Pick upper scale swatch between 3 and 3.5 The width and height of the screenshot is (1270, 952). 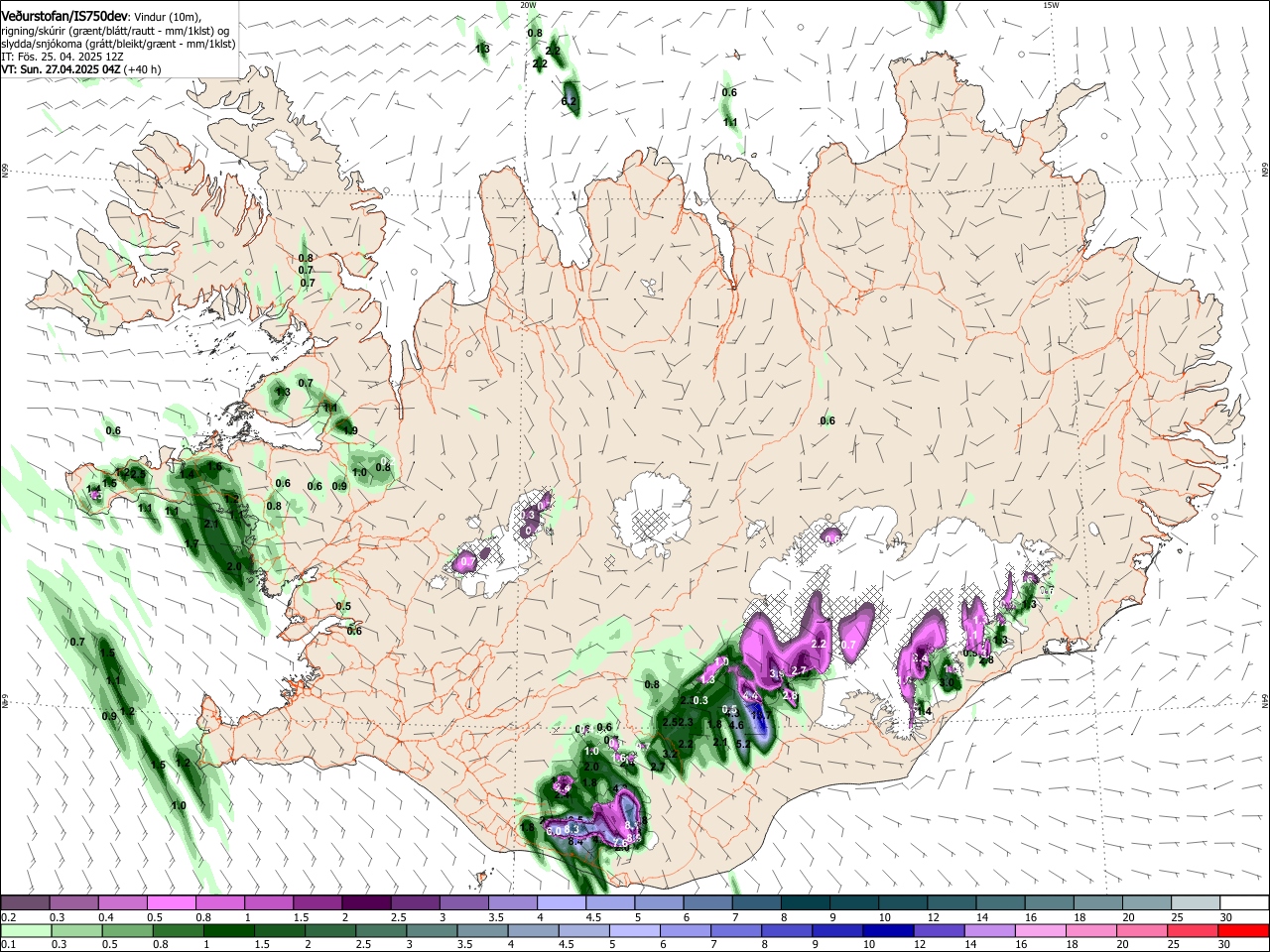pyautogui.click(x=463, y=903)
